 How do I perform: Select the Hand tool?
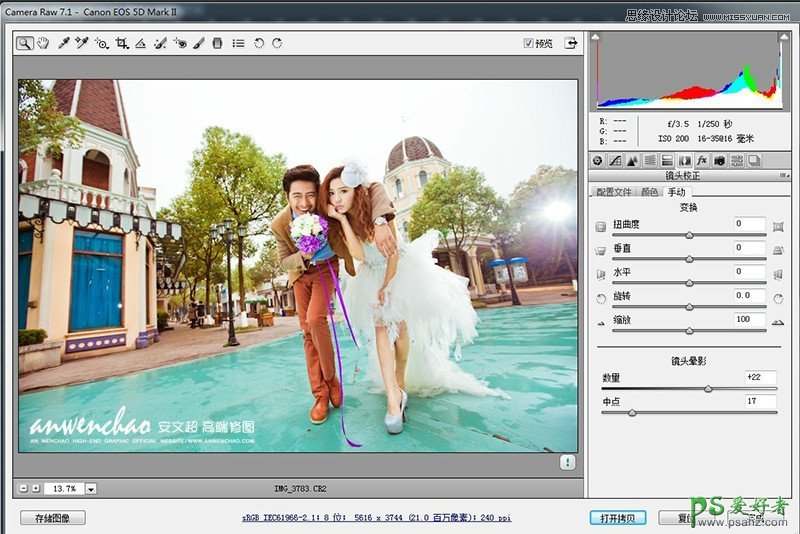pyautogui.click(x=42, y=43)
